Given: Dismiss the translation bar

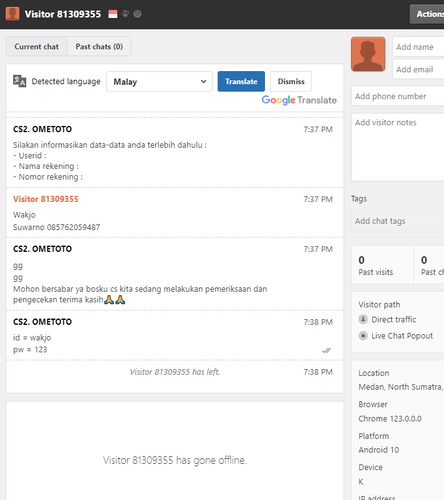Looking at the screenshot, I should click(x=291, y=81).
